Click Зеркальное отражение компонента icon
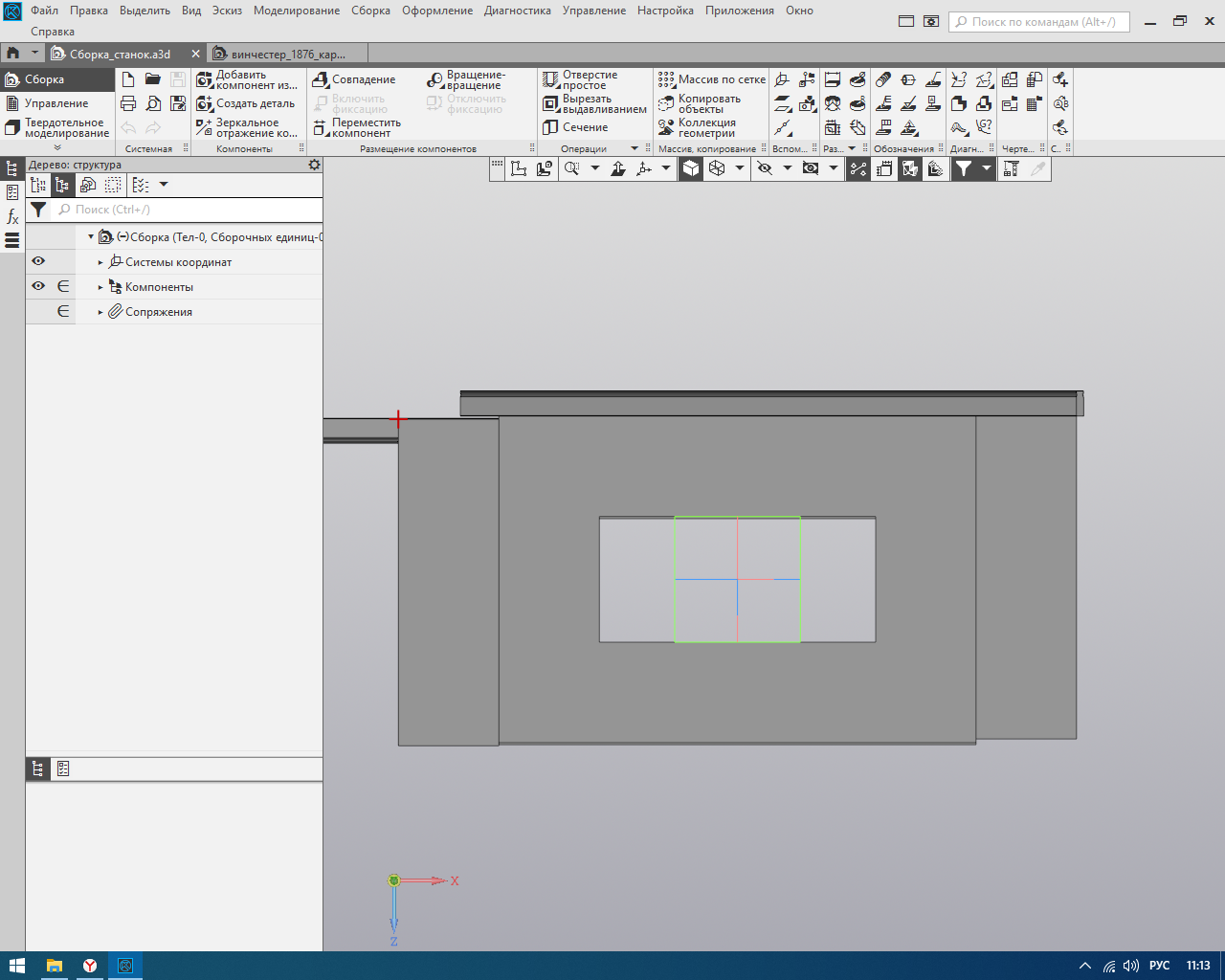Viewport: 1225px width, 980px height. [x=204, y=127]
